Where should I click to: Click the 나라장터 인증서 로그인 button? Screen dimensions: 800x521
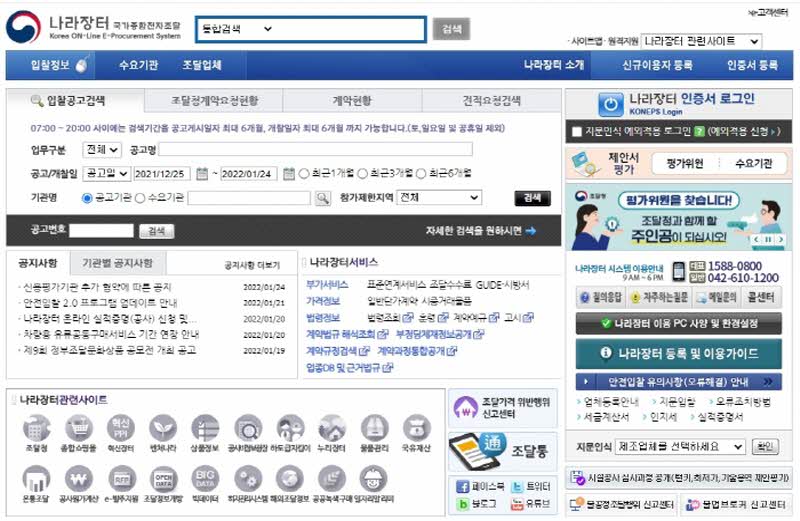[677, 103]
